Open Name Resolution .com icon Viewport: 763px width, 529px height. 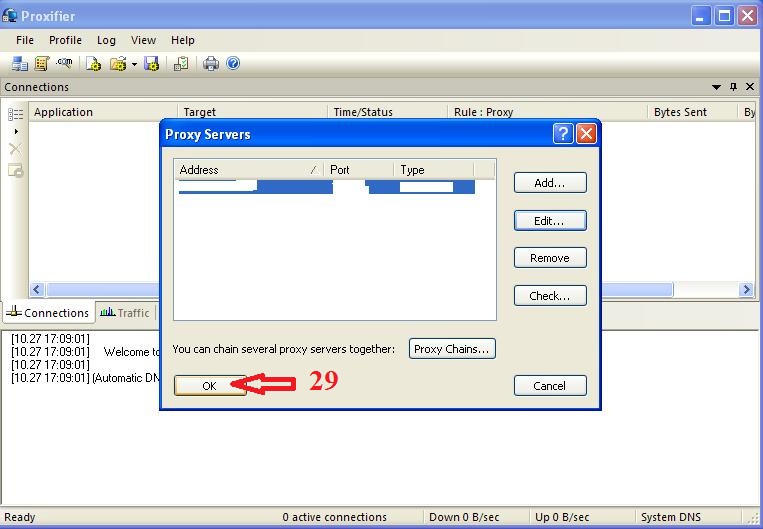point(64,63)
